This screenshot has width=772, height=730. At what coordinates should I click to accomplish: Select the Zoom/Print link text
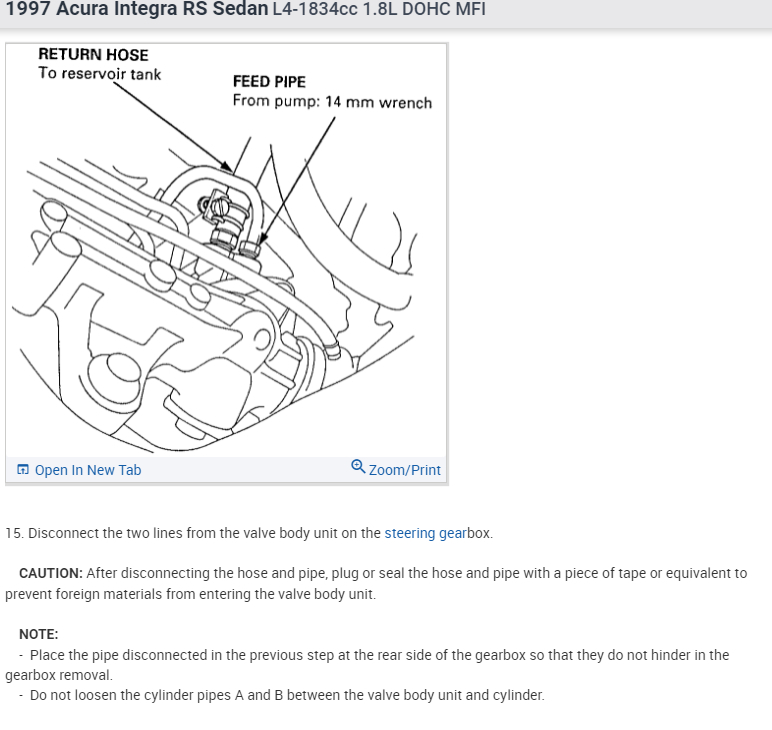(x=405, y=470)
